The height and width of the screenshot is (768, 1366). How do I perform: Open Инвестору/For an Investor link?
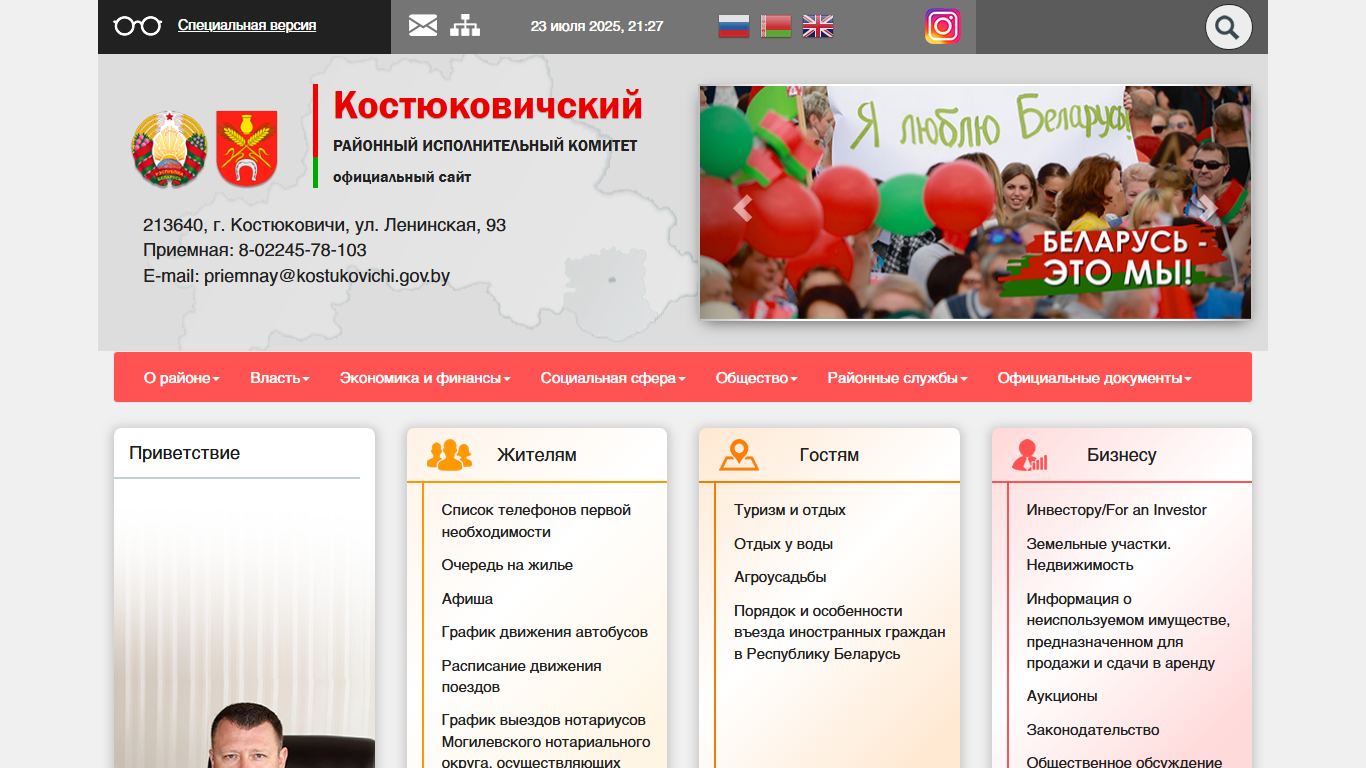(x=1116, y=510)
